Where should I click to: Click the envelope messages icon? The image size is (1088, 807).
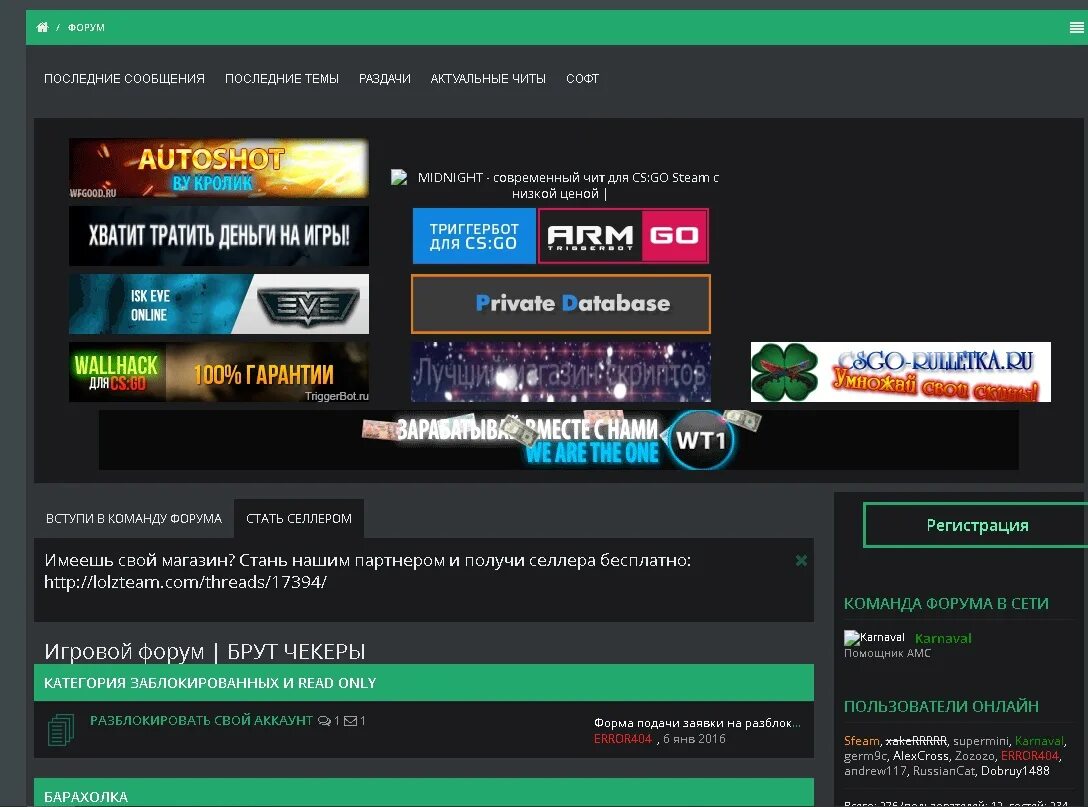[350, 721]
